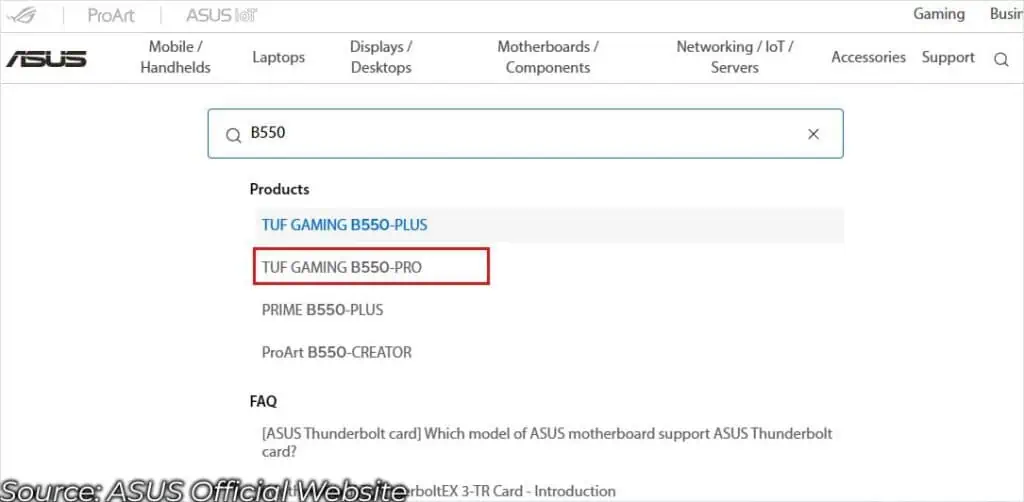The height and width of the screenshot is (502, 1024).
Task: Open the Accessories menu
Action: pyautogui.click(x=868, y=57)
